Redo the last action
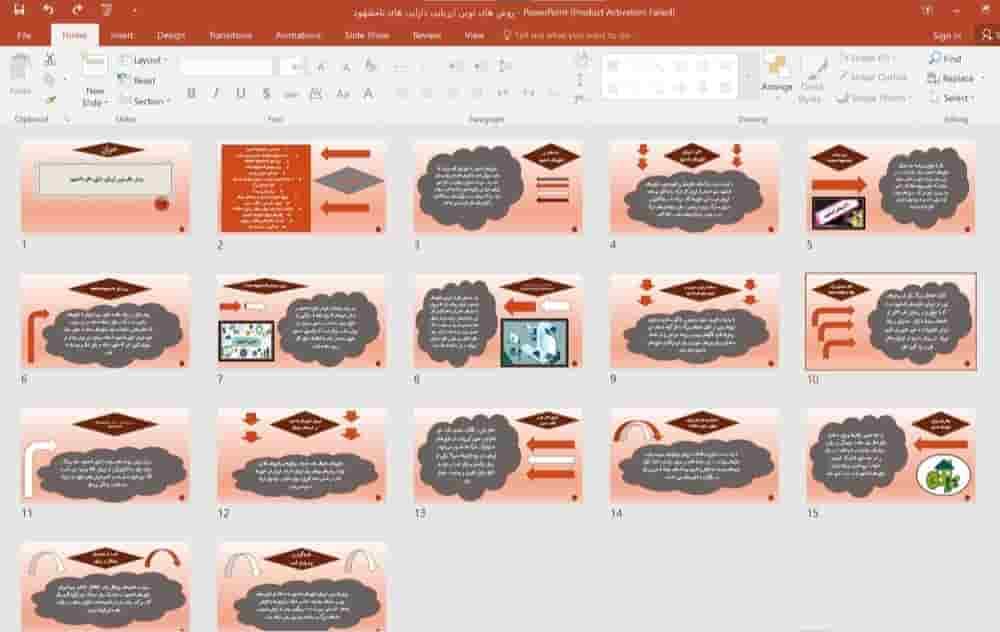 click(77, 10)
